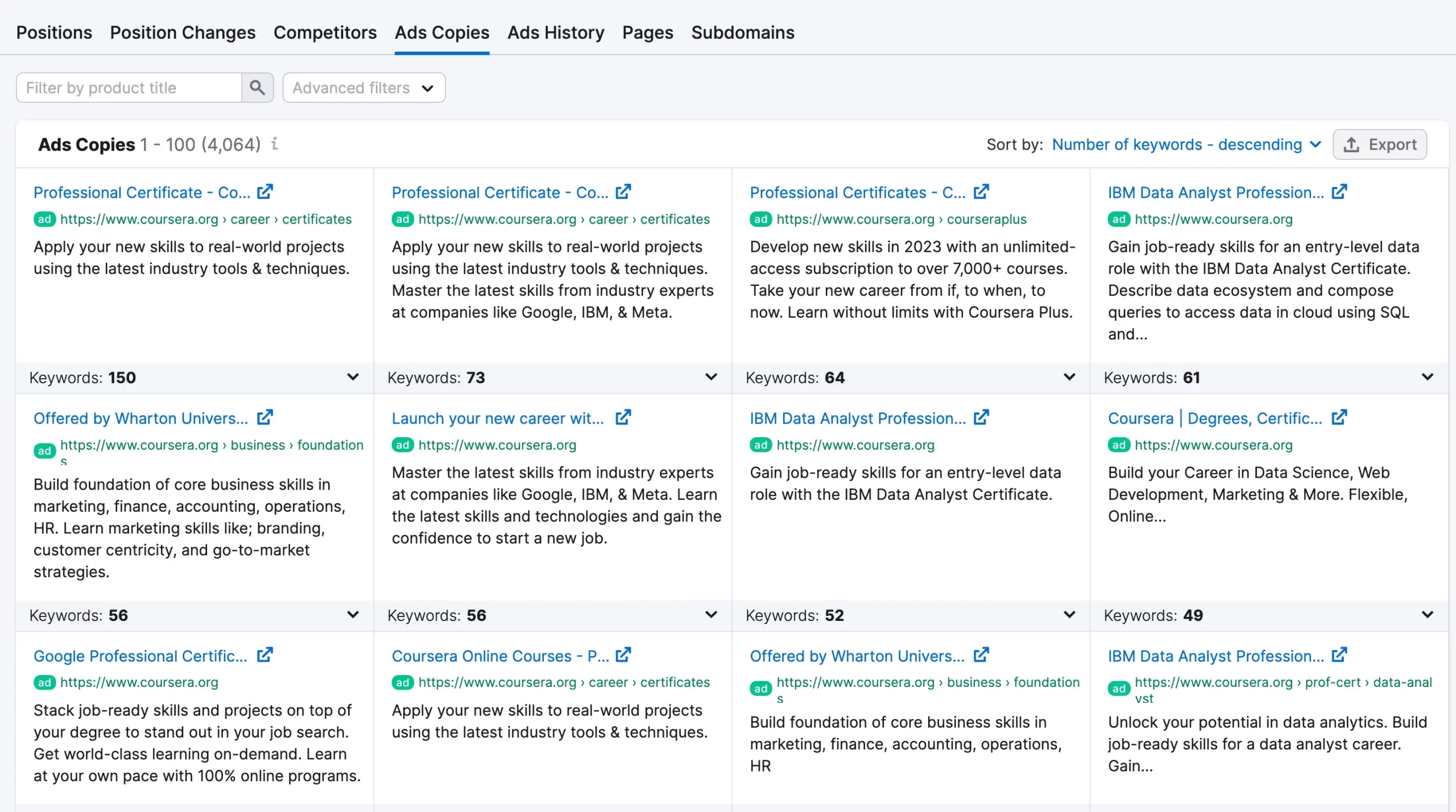Open external link icon for Coursera Online Courses ad

623,655
